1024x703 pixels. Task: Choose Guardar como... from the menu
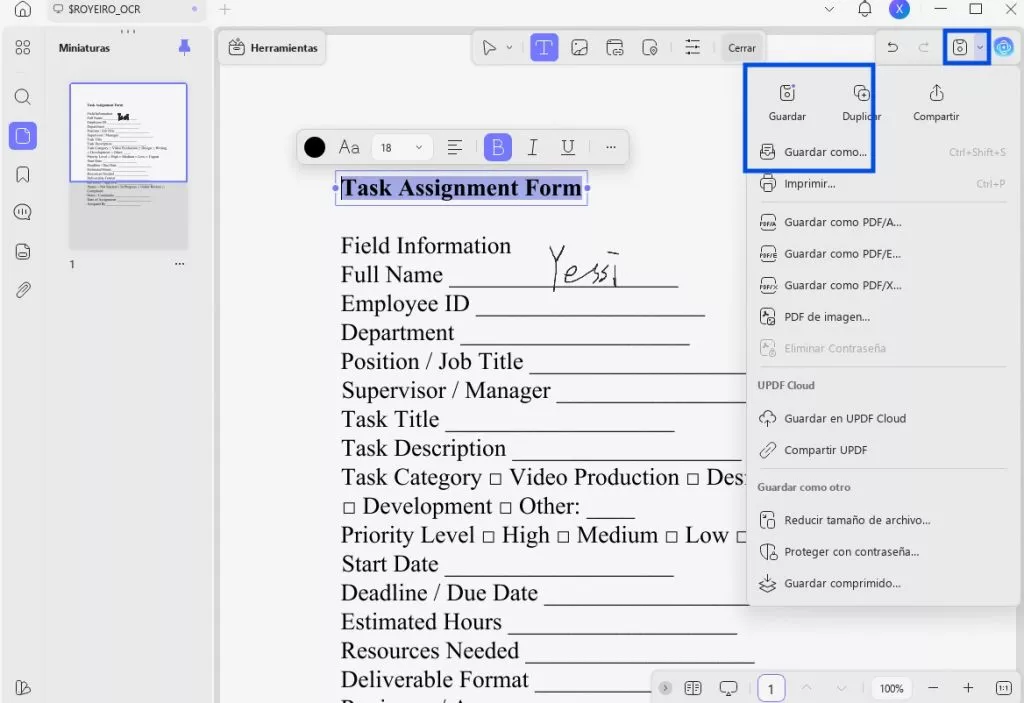[x=824, y=152]
